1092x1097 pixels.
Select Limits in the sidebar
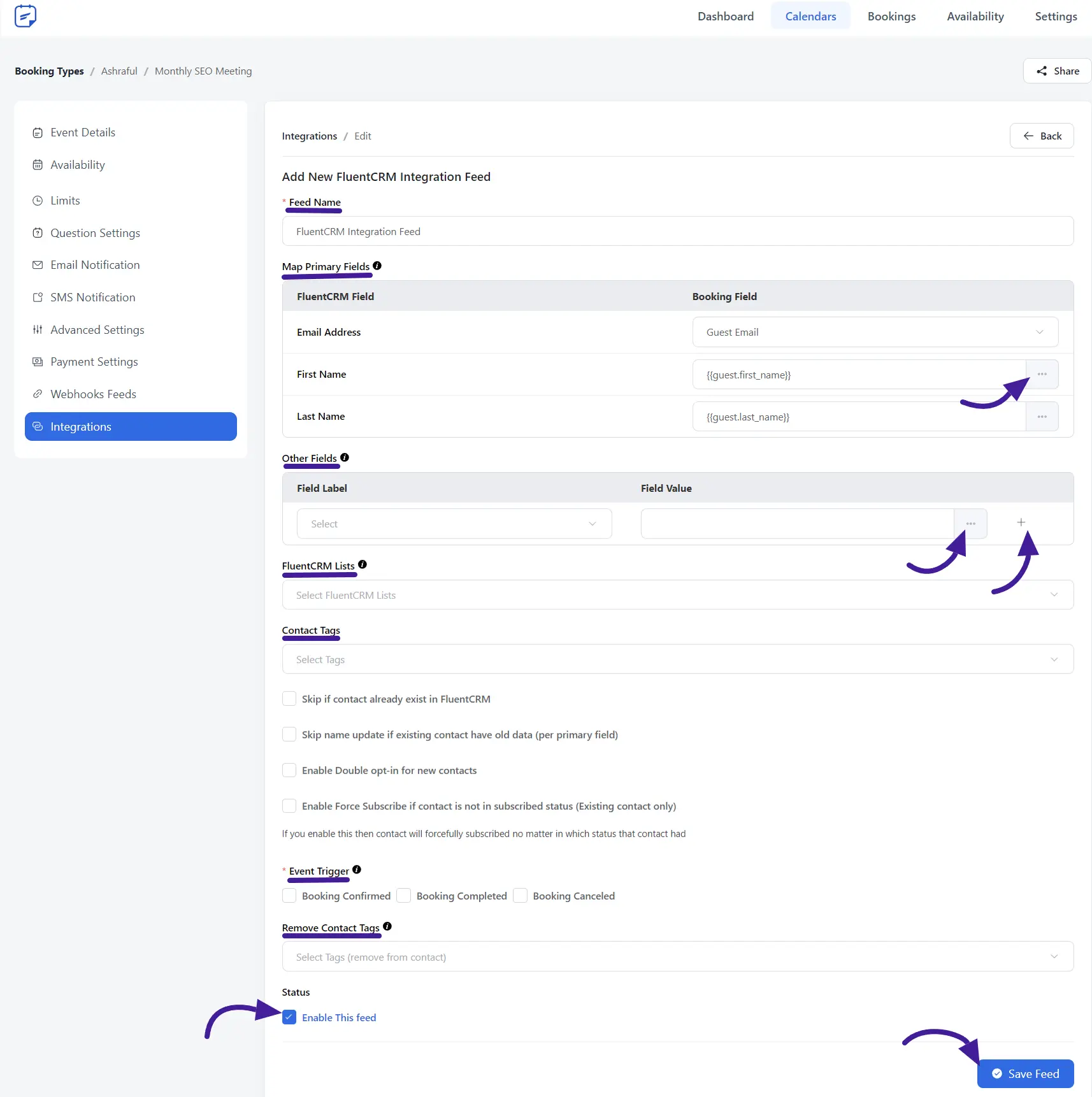click(x=131, y=201)
